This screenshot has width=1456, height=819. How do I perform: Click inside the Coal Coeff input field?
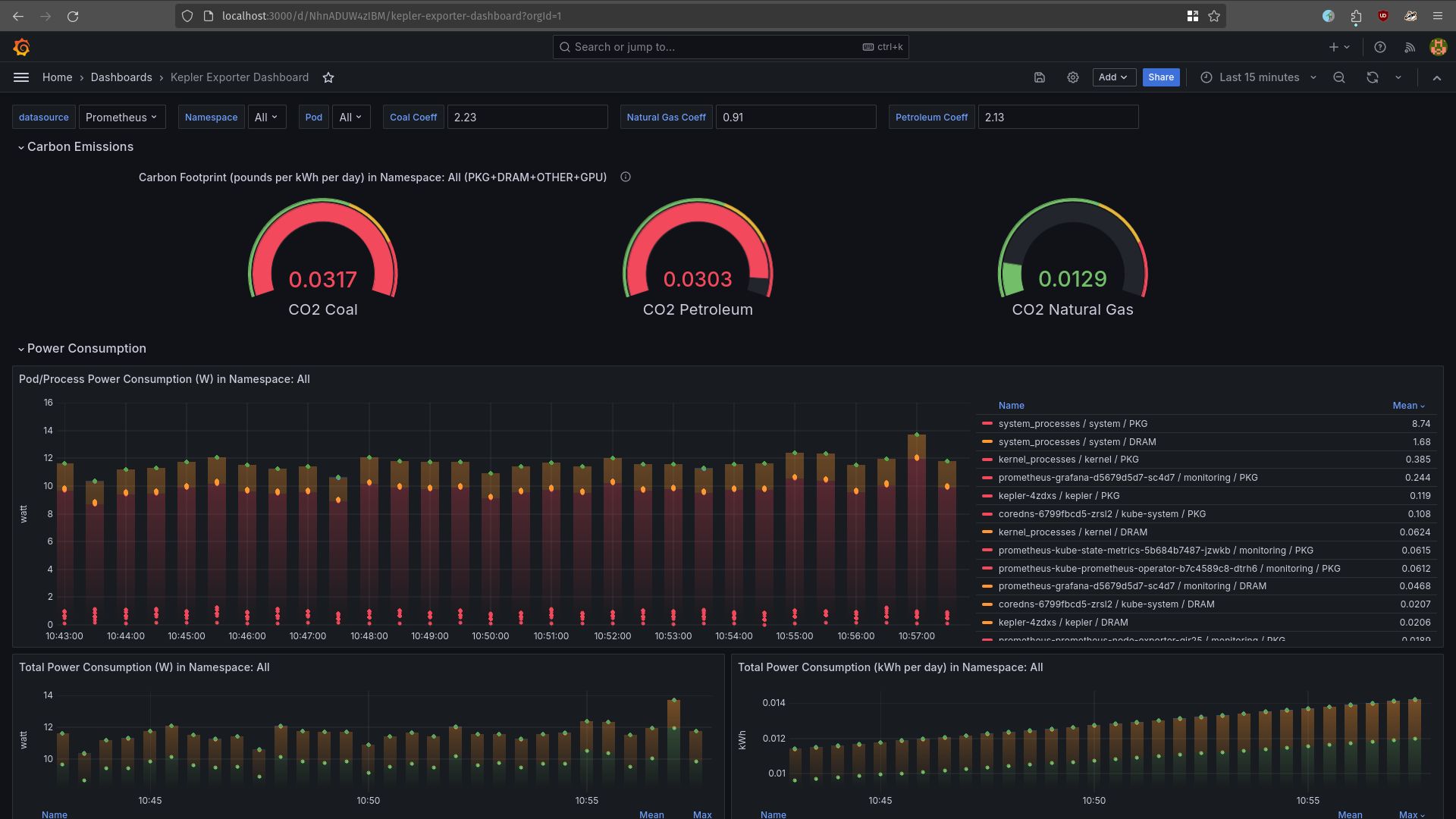527,117
